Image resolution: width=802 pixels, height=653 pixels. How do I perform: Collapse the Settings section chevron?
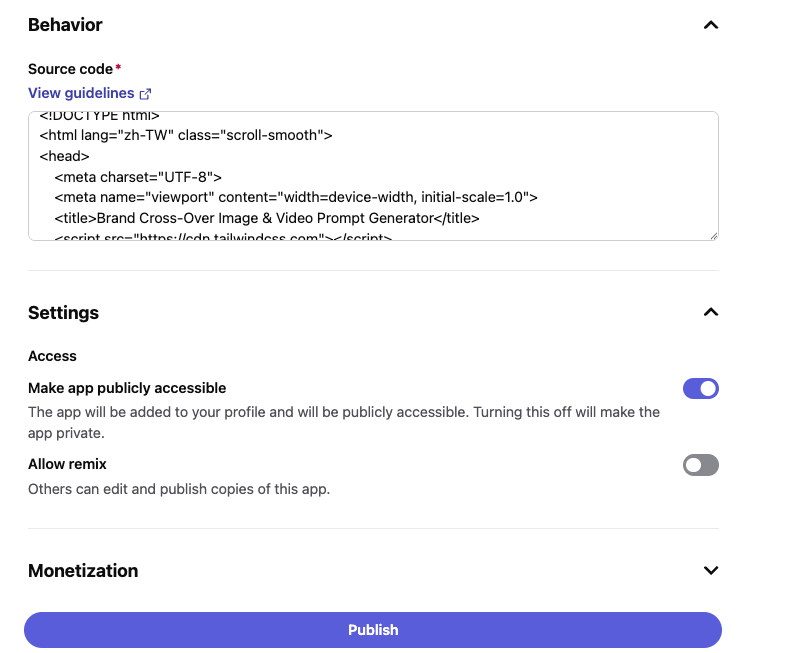[x=711, y=312]
